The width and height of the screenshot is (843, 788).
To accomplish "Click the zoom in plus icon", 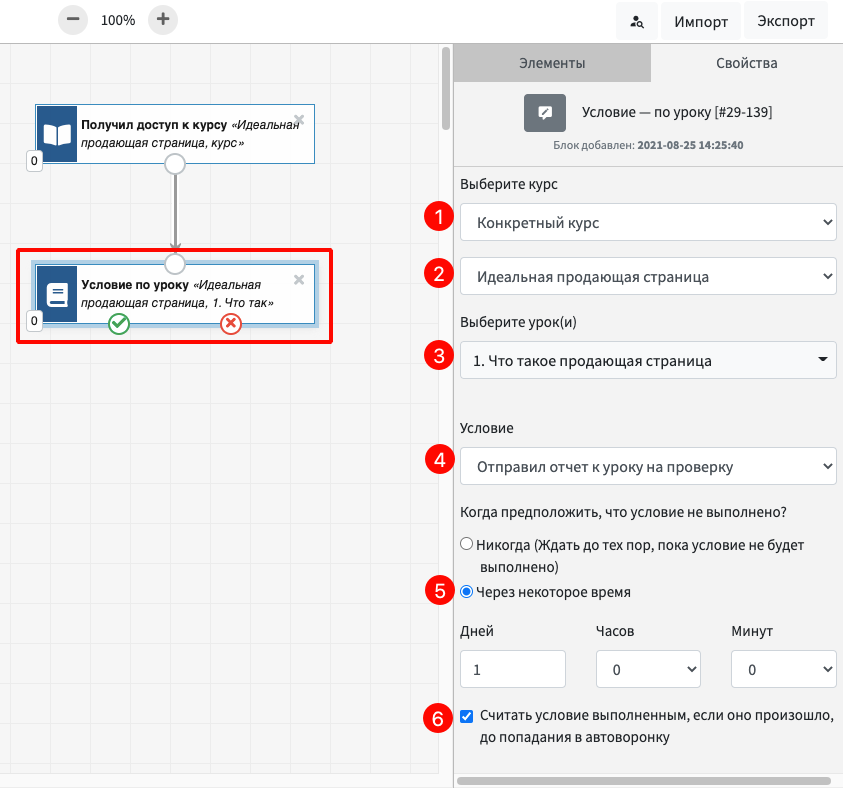I will pos(163,19).
